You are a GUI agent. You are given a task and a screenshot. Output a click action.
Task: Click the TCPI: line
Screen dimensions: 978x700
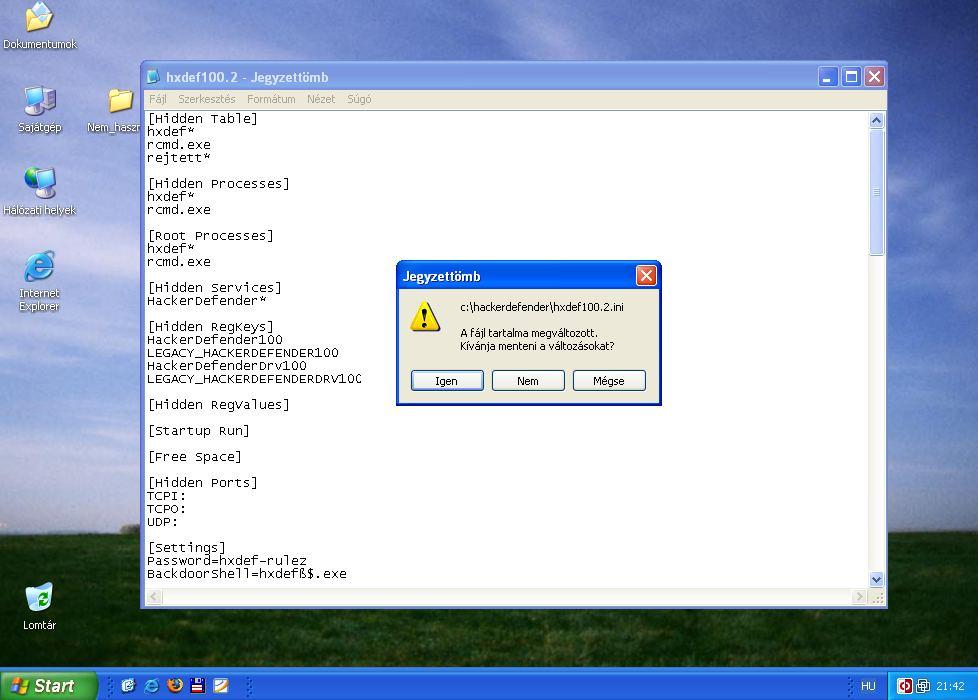(x=166, y=496)
